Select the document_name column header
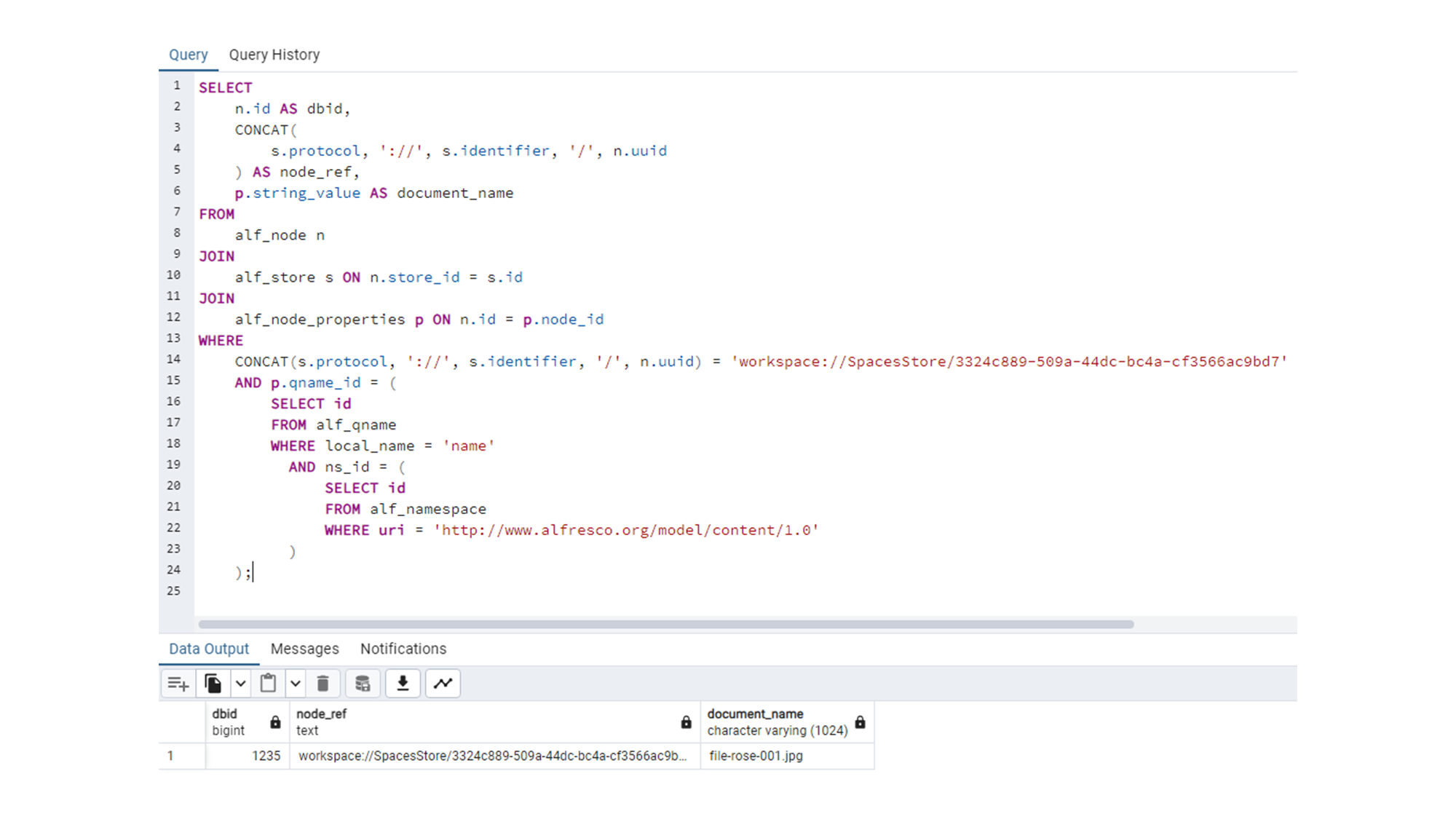Image resolution: width=1456 pixels, height=819 pixels. (787, 722)
